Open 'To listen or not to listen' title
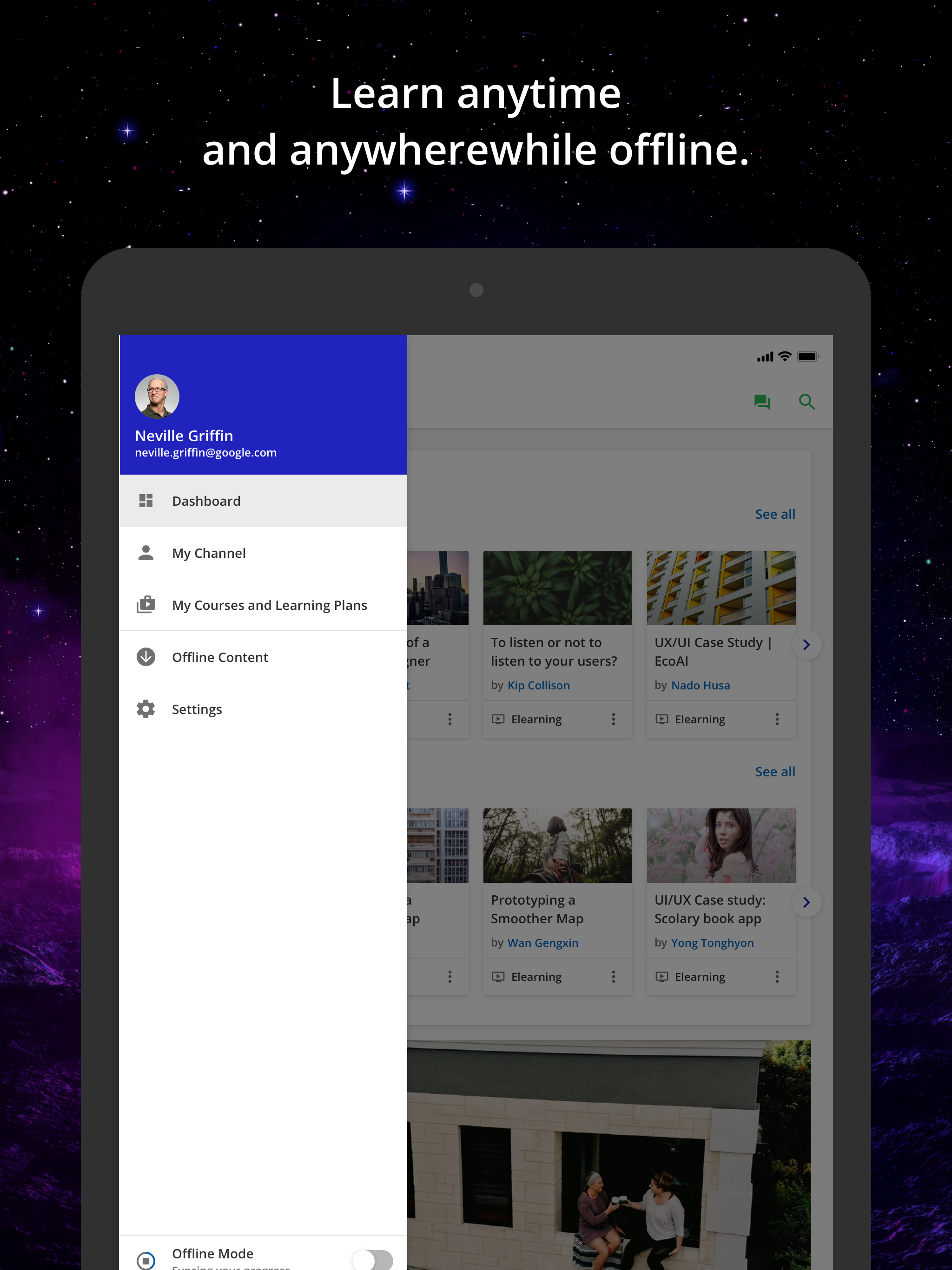Viewport: 952px width, 1270px height. coord(554,652)
